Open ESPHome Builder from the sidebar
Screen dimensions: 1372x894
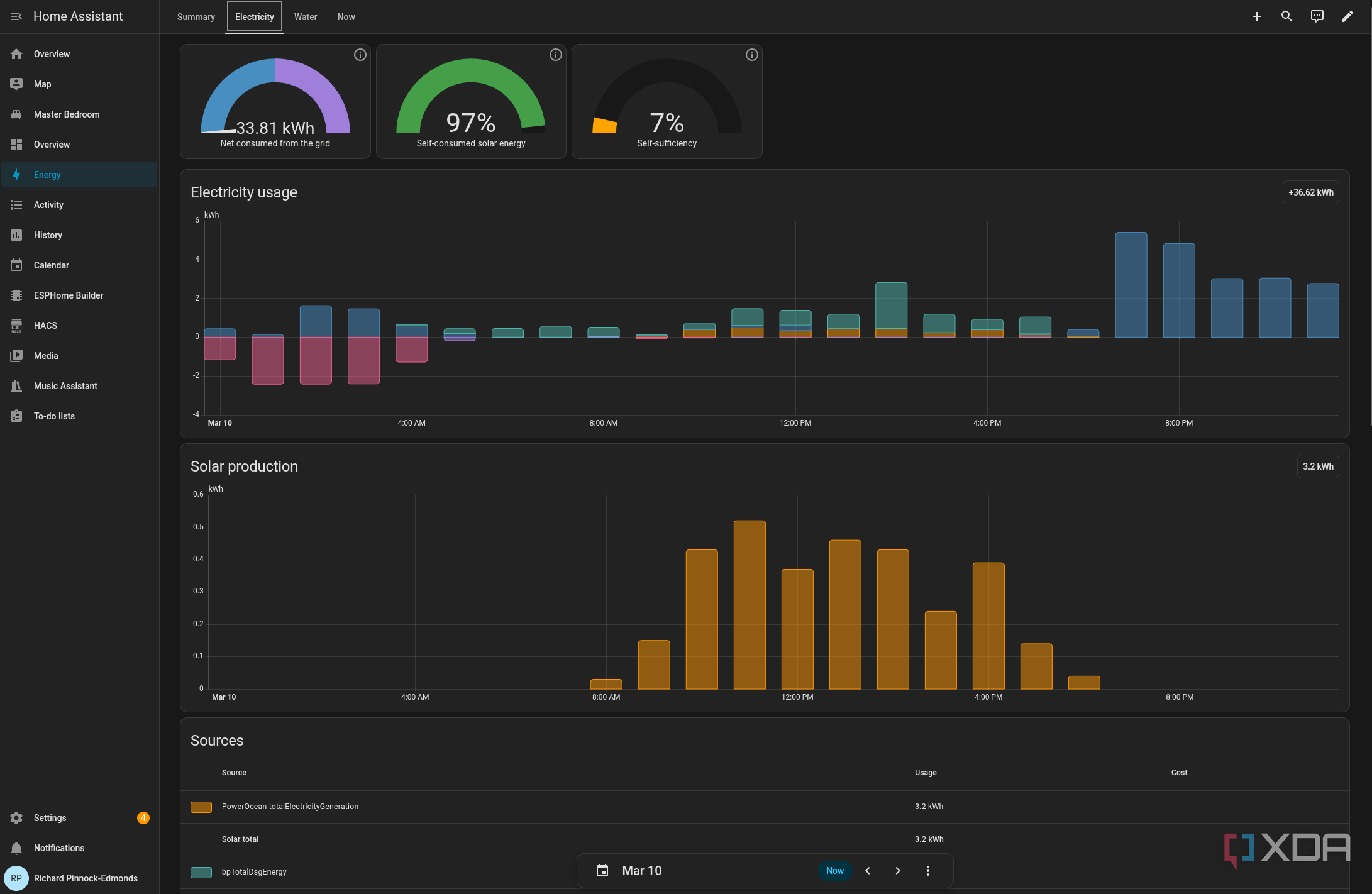(68, 295)
